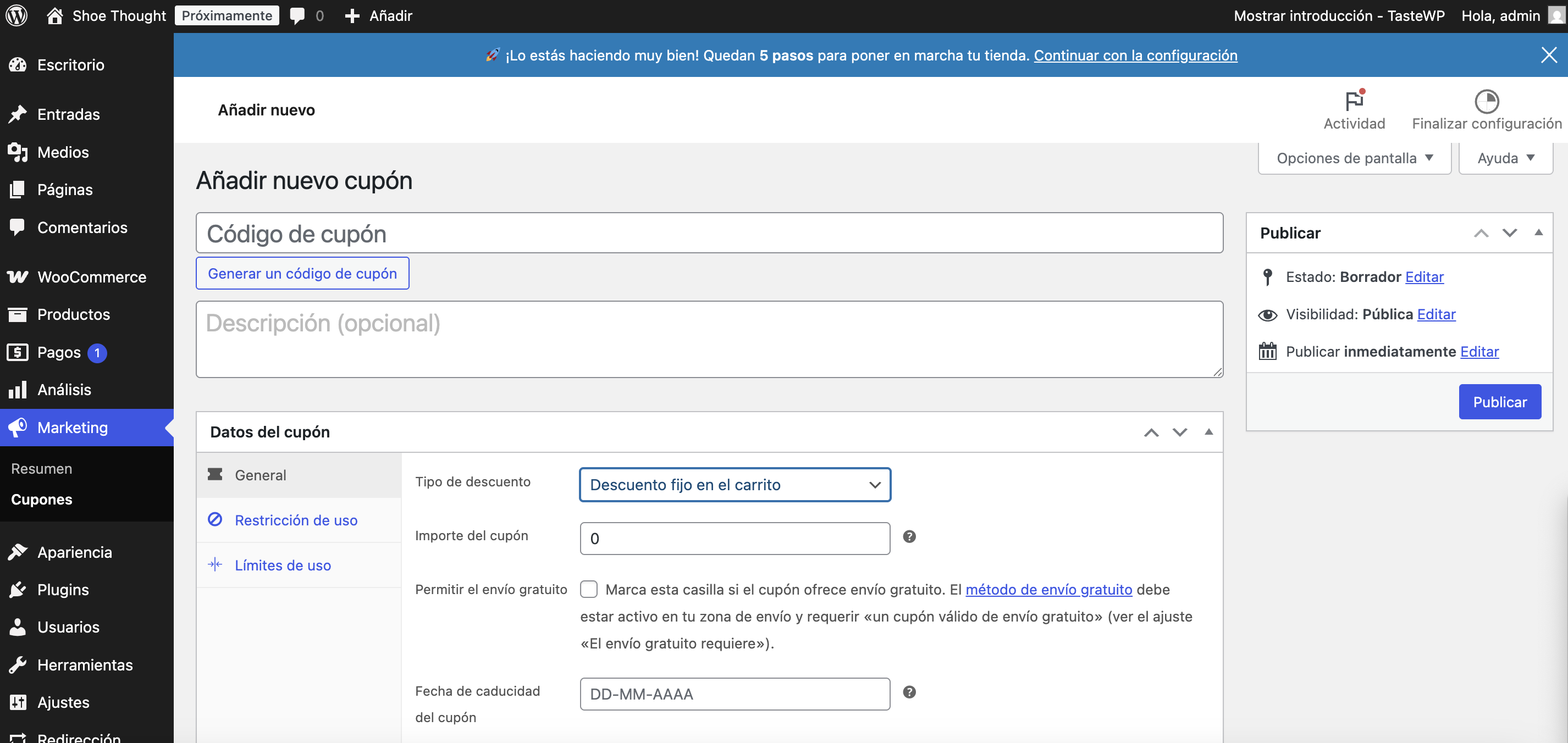Click the WordPress logo icon

pos(17,15)
